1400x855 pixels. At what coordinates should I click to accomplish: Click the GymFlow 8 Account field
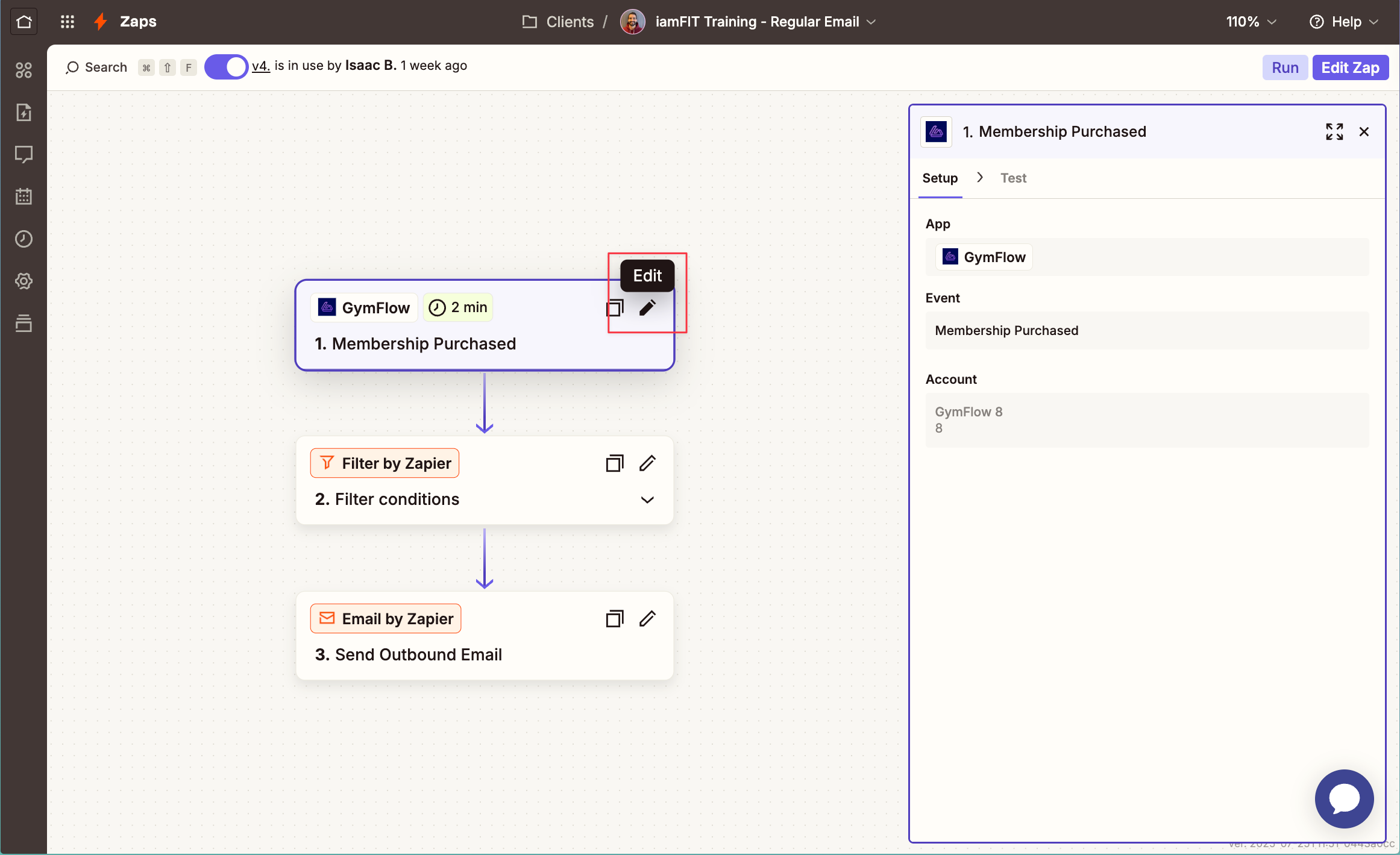(x=1147, y=420)
